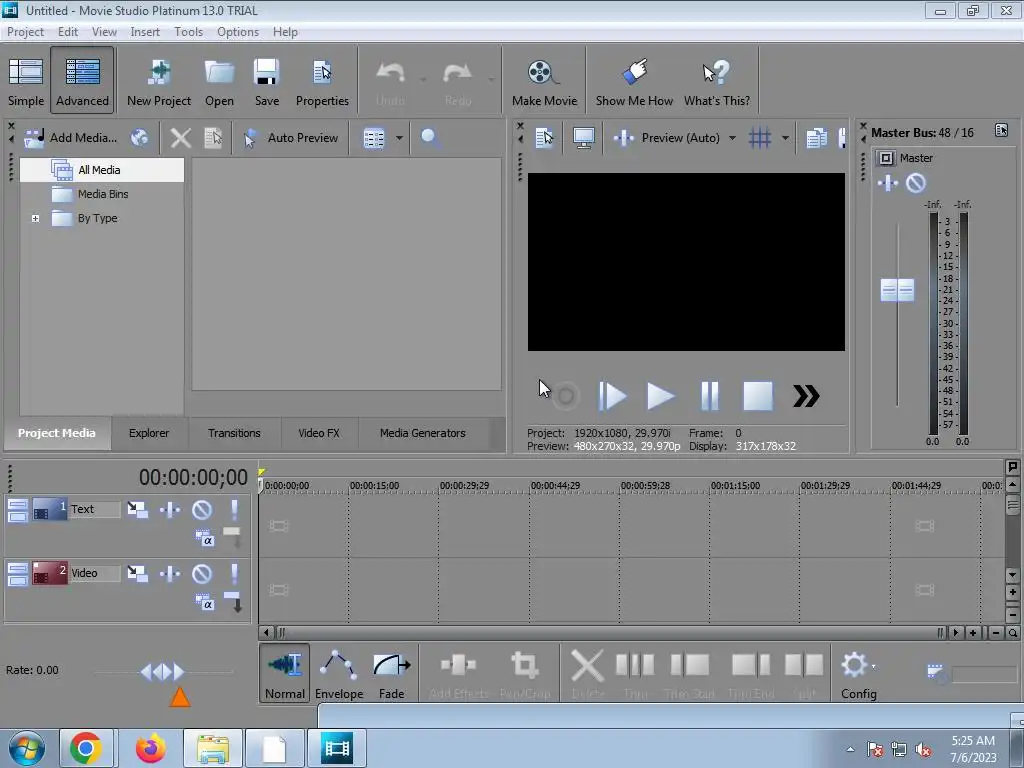Select Envelope edit tool
This screenshot has height=768, width=1024.
click(x=339, y=673)
